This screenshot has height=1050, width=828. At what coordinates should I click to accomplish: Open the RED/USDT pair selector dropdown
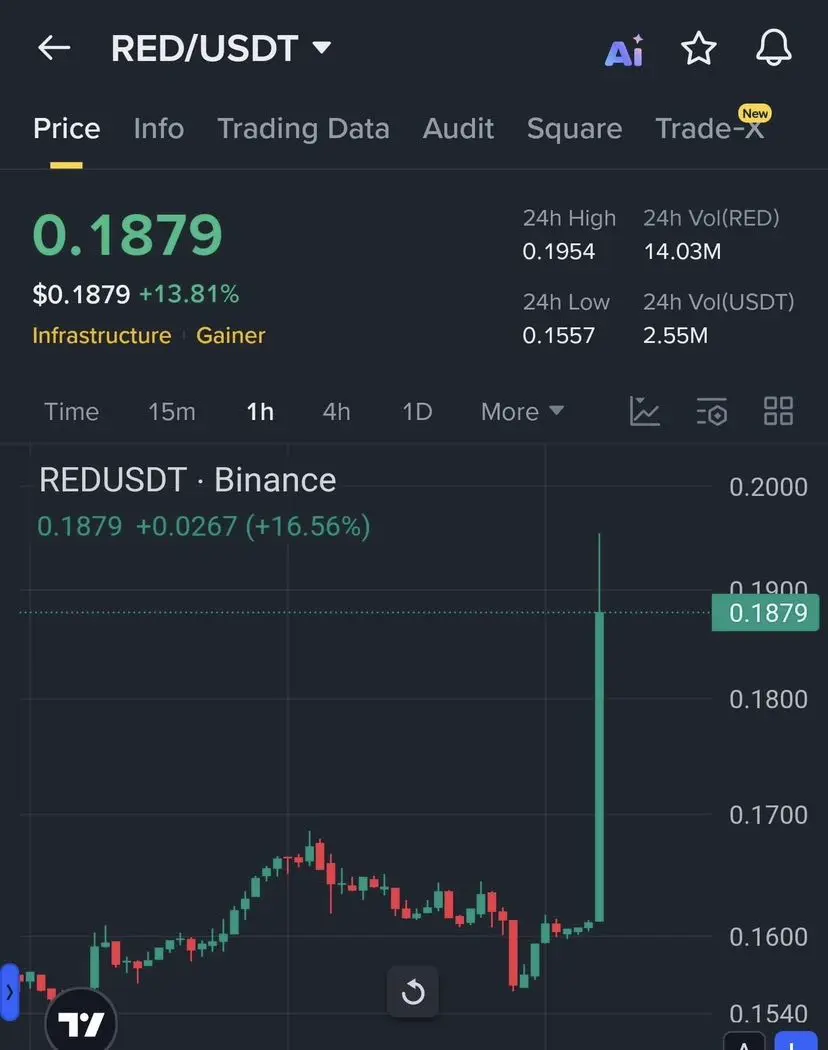(x=221, y=48)
